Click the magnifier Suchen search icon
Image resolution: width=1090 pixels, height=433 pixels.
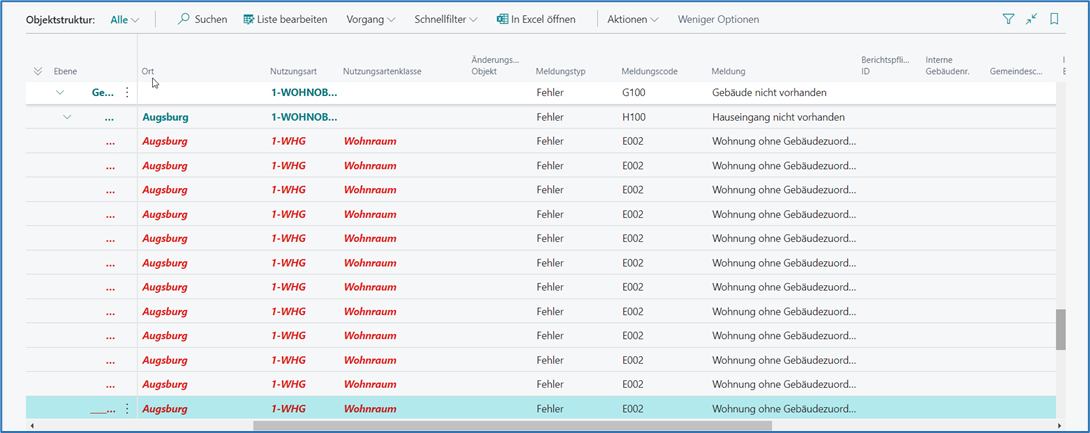[x=184, y=19]
